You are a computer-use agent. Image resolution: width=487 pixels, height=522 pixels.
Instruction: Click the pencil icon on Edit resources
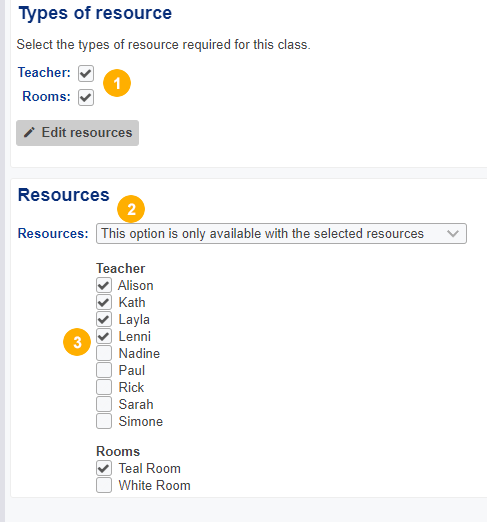pyautogui.click(x=29, y=133)
